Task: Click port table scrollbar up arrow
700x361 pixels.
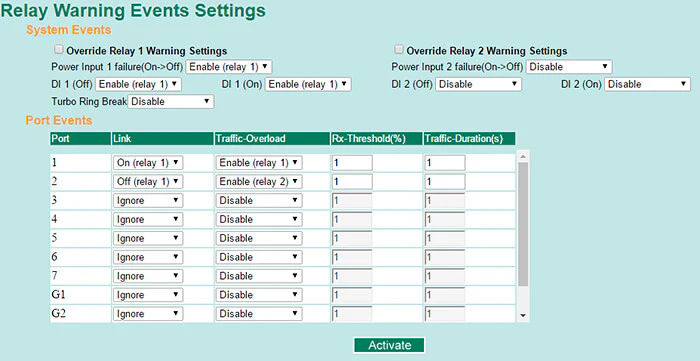Action: pos(523,156)
